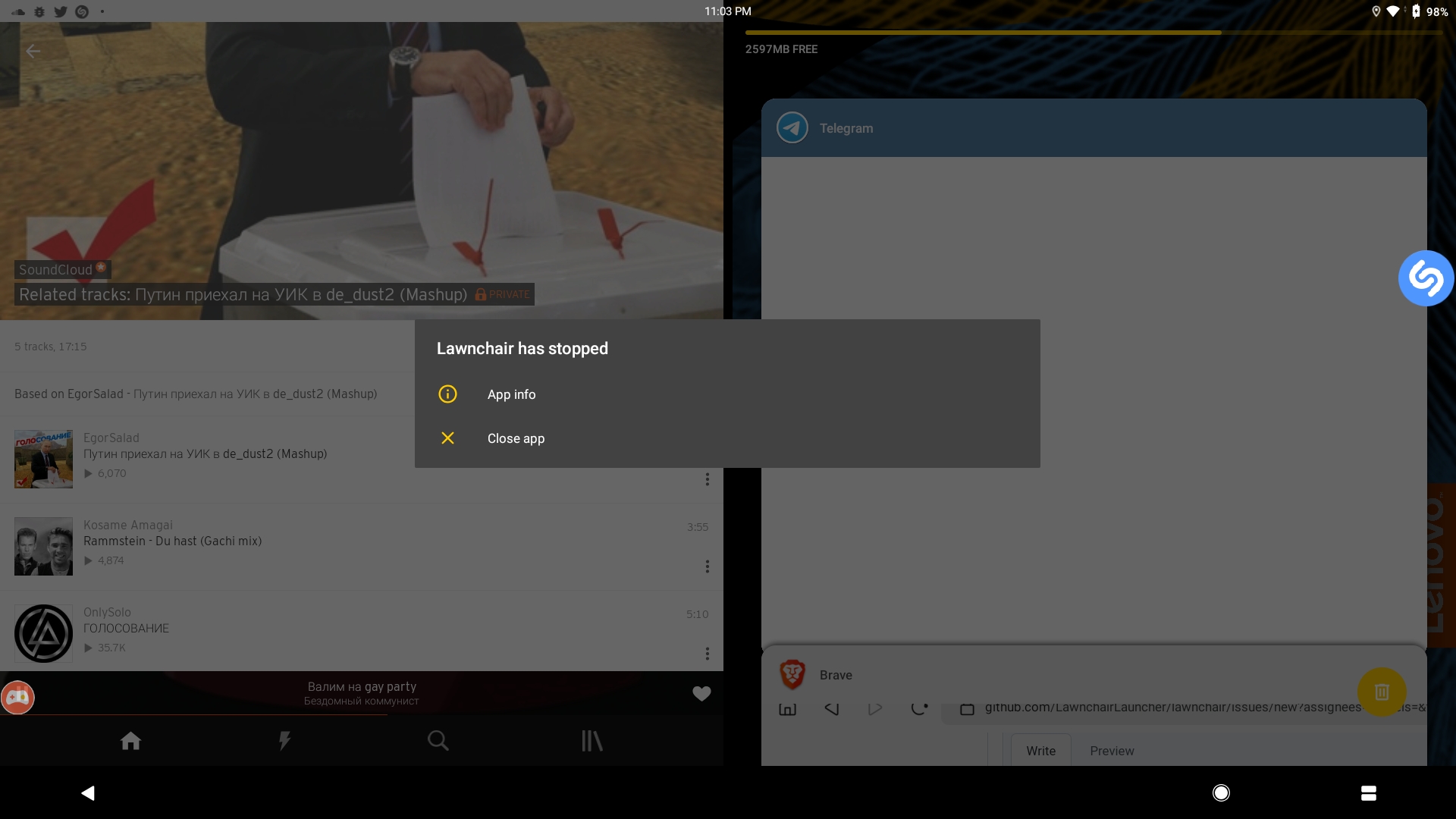
Task: Open mini player Валим на gay party
Action: [362, 693]
